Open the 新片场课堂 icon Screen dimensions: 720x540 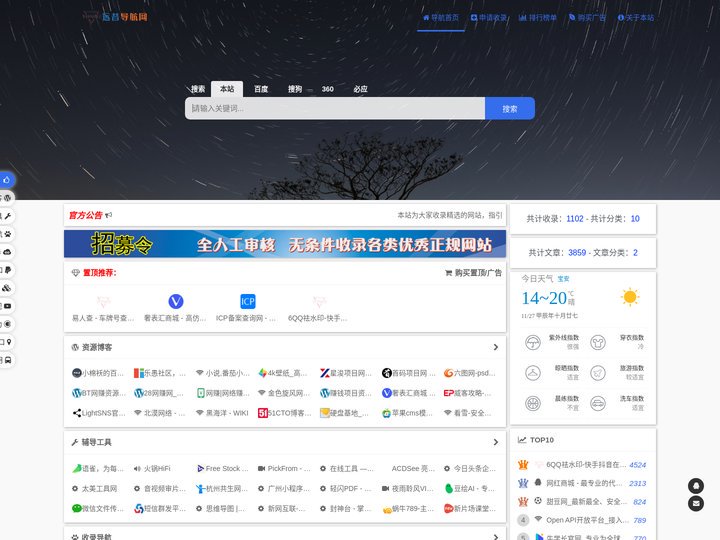[449, 508]
